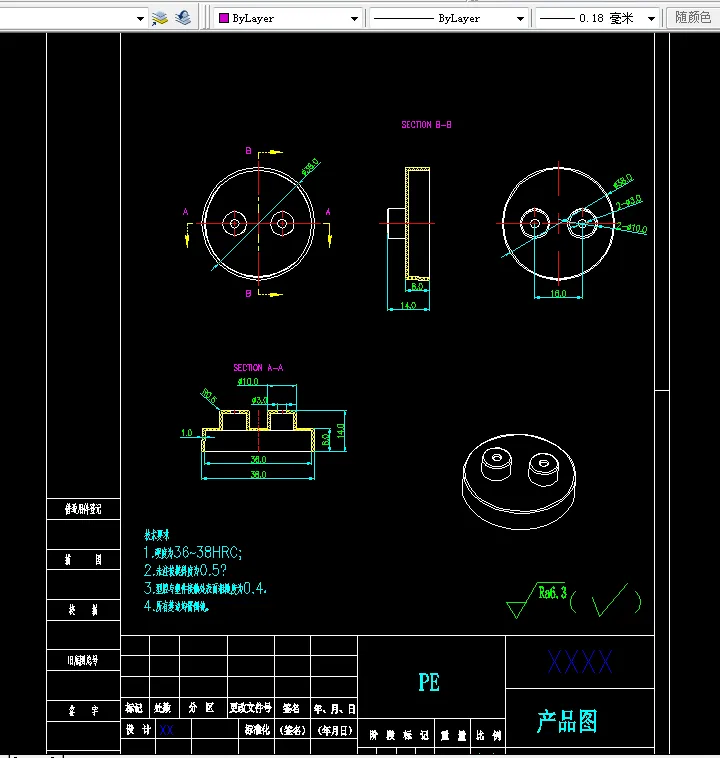The height and width of the screenshot is (758, 720).
Task: Select the 1.0 wall thickness dimension
Action: pyautogui.click(x=187, y=433)
